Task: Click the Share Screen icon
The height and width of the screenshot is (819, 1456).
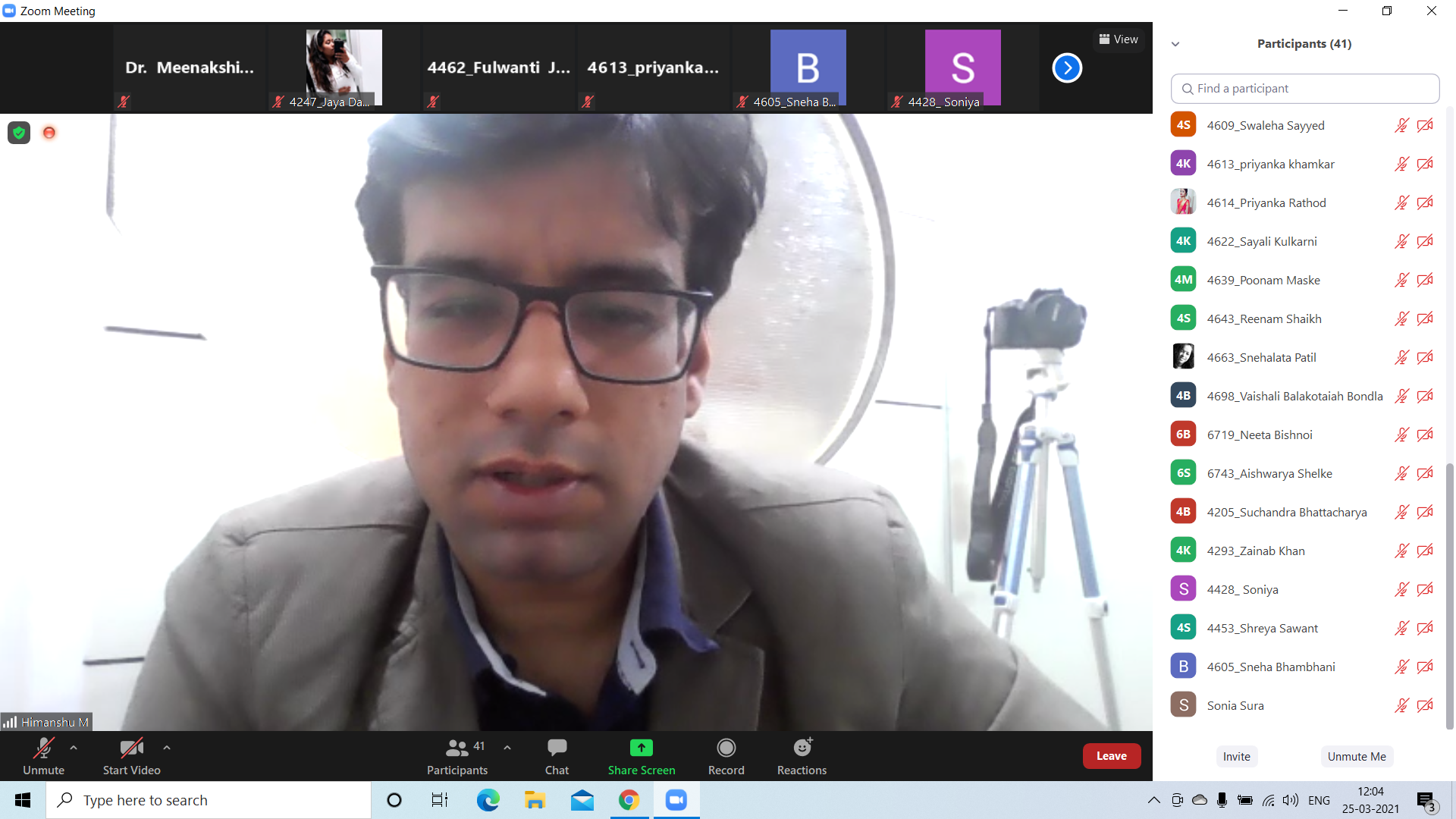Action: click(641, 748)
